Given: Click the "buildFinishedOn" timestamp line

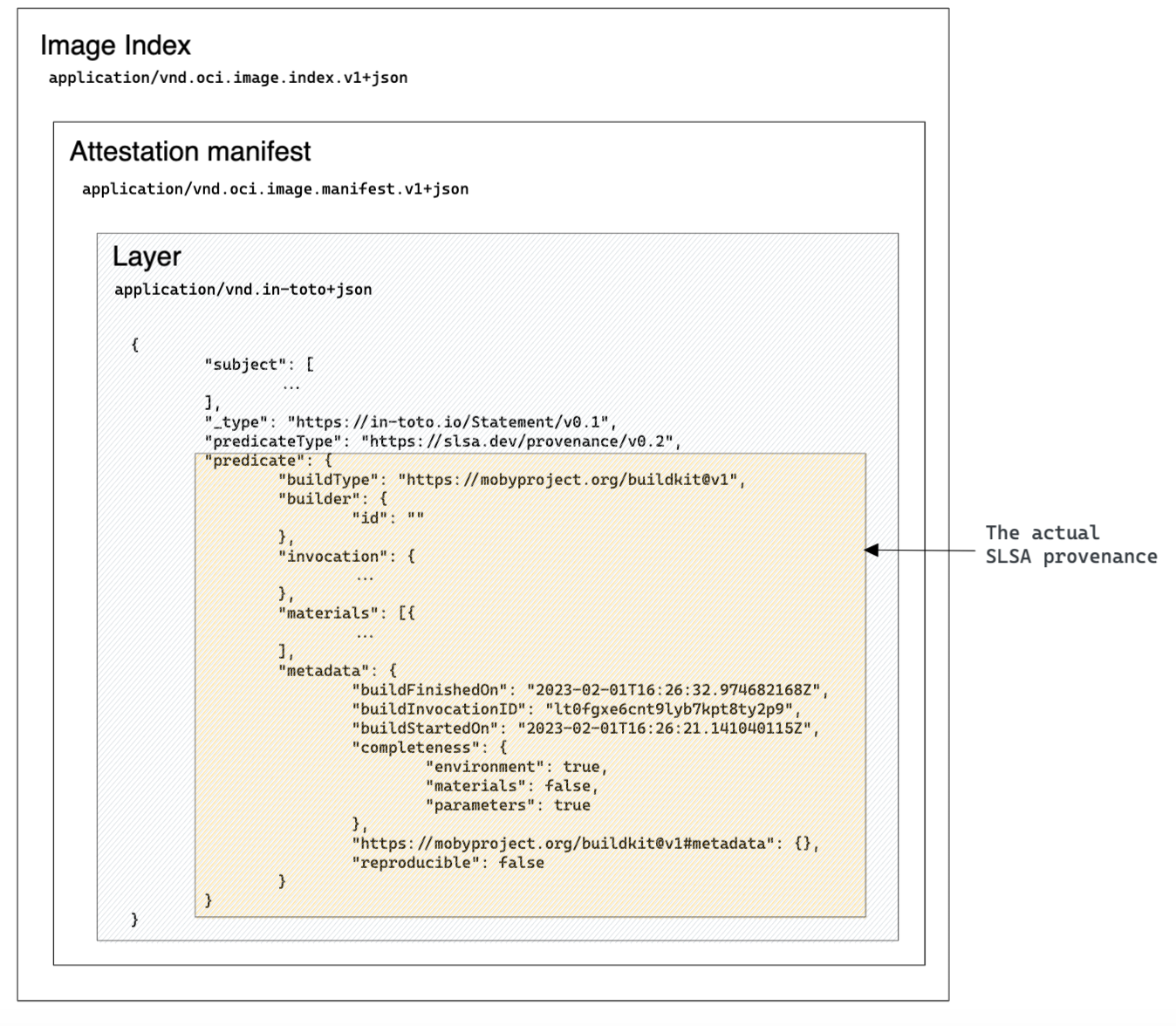Looking at the screenshot, I should tap(591, 690).
